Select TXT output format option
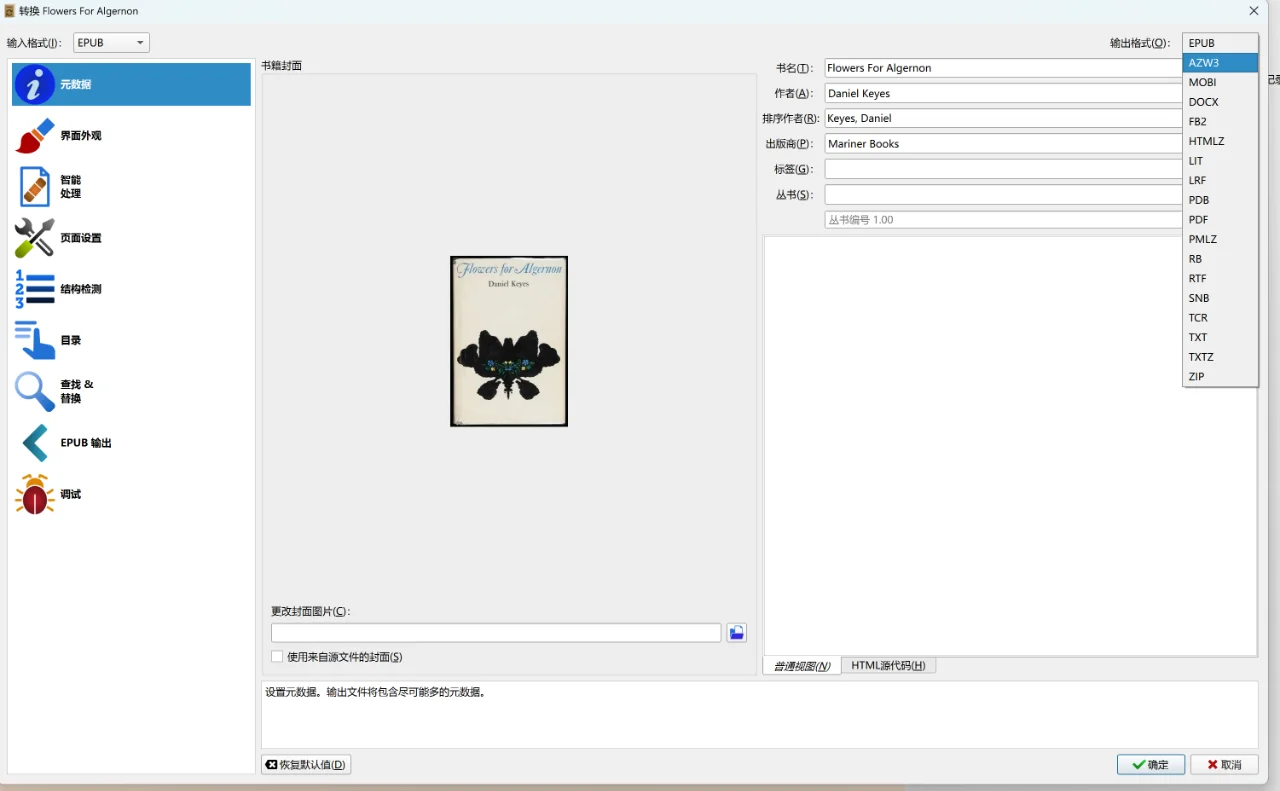This screenshot has height=791, width=1280. point(1220,337)
